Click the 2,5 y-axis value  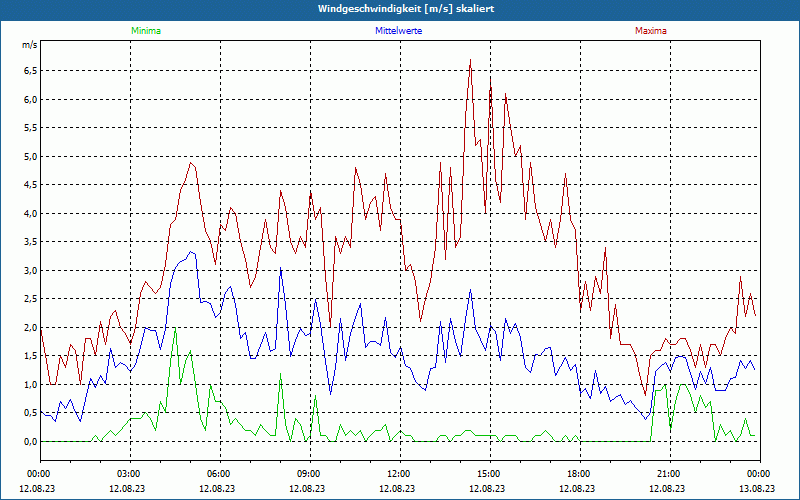[x=30, y=298]
